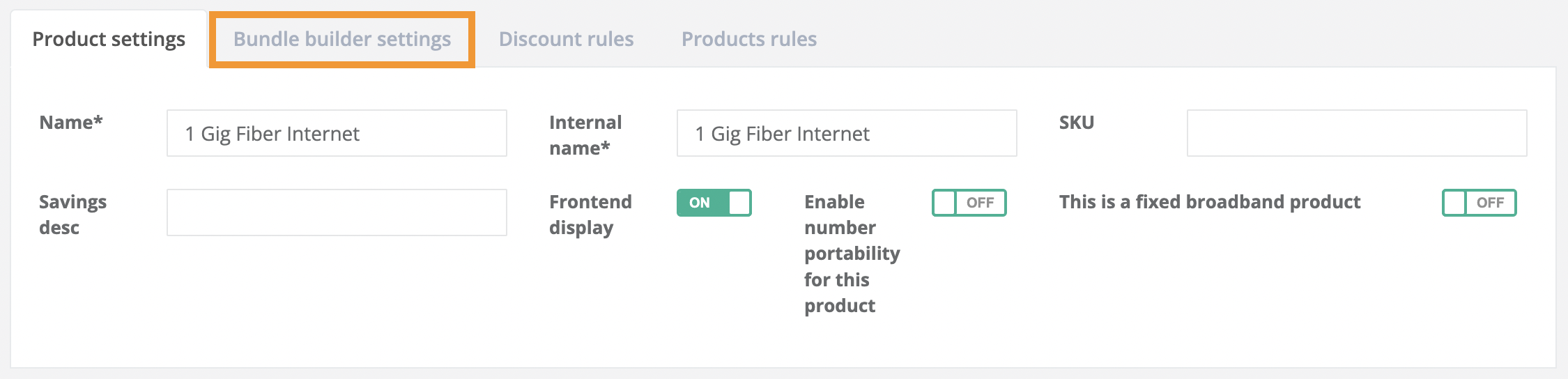Image resolution: width=1568 pixels, height=379 pixels.
Task: Enable number portability for this product
Action: tap(969, 203)
